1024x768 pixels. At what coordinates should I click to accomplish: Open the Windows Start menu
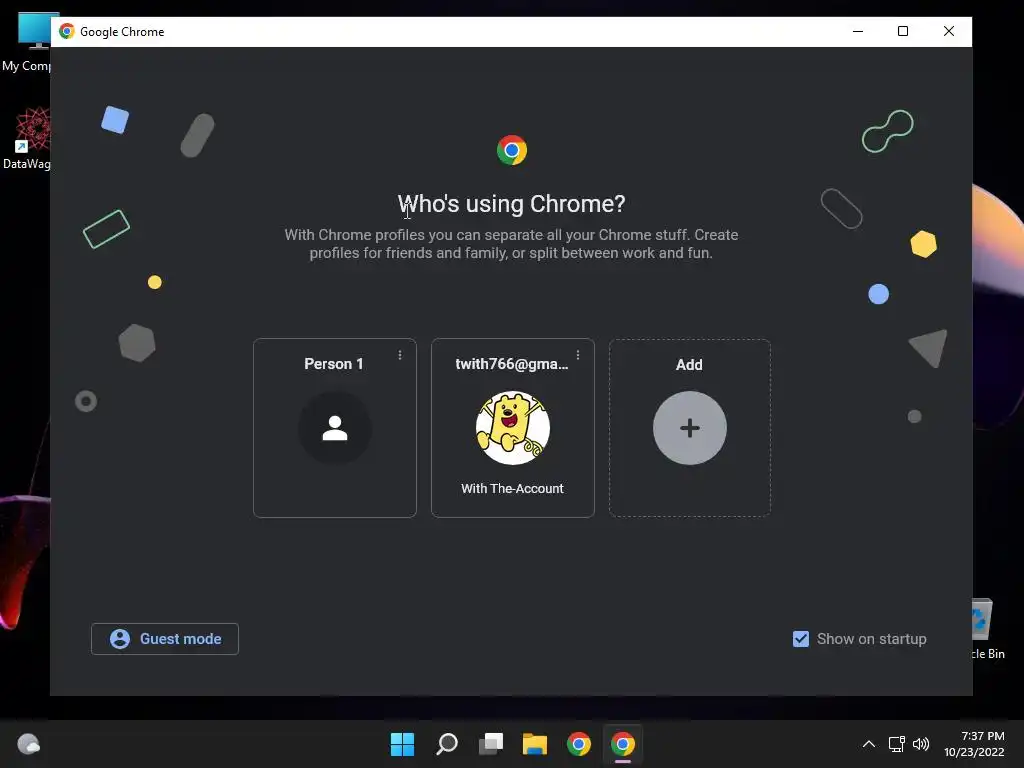[x=402, y=744]
